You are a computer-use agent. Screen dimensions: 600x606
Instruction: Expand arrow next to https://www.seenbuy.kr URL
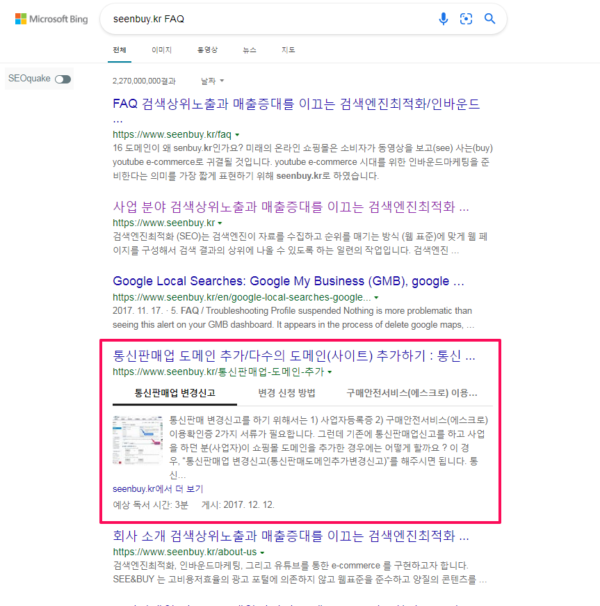click(x=220, y=223)
